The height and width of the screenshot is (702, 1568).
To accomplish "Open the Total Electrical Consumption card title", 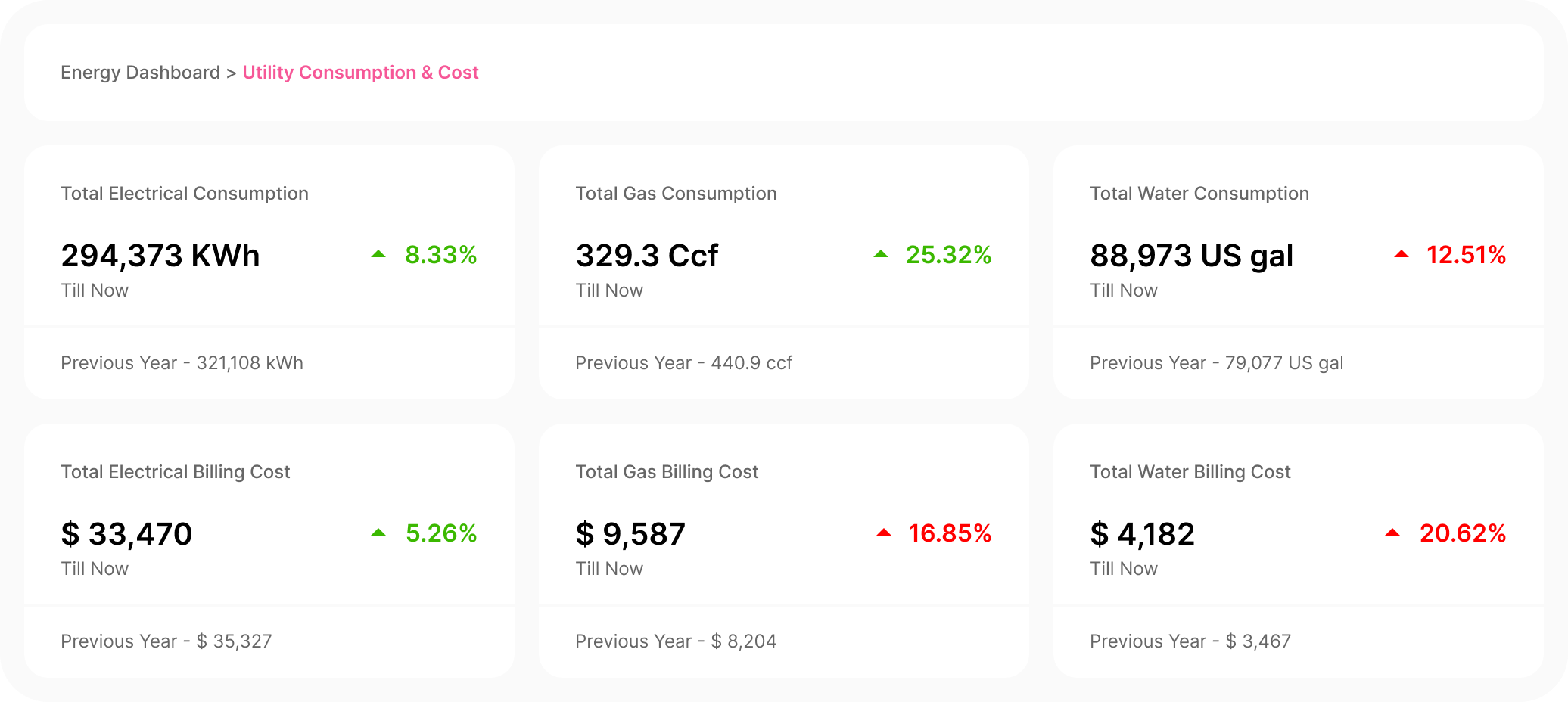I will pyautogui.click(x=185, y=194).
